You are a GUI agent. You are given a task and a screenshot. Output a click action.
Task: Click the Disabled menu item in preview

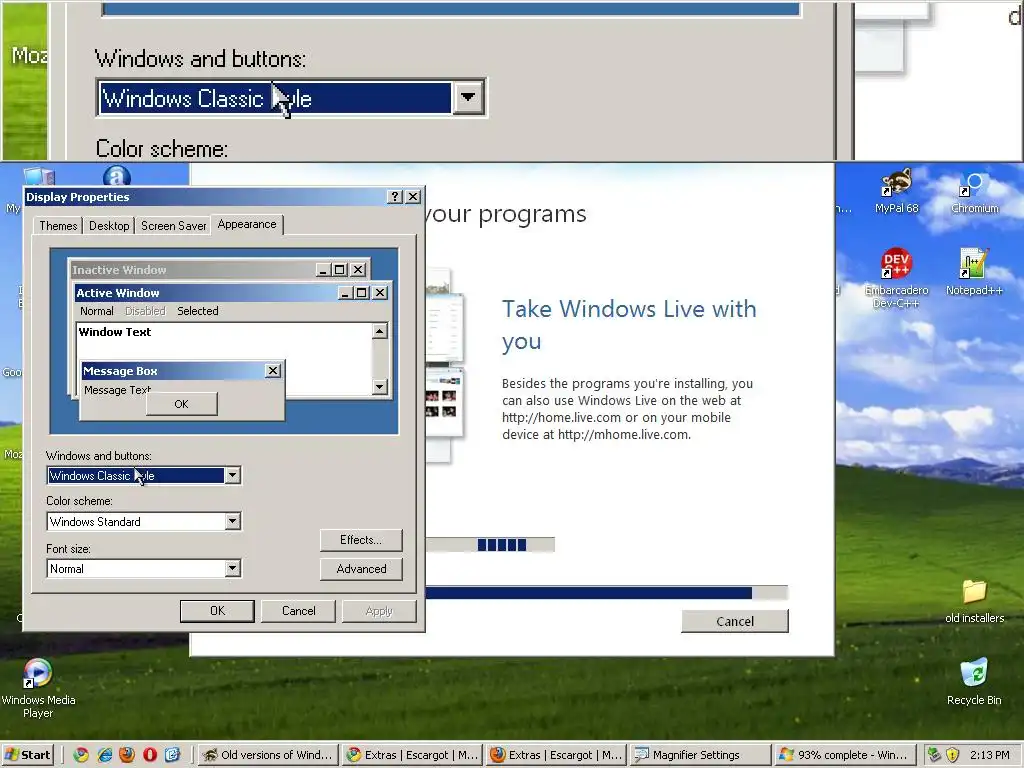(x=145, y=311)
